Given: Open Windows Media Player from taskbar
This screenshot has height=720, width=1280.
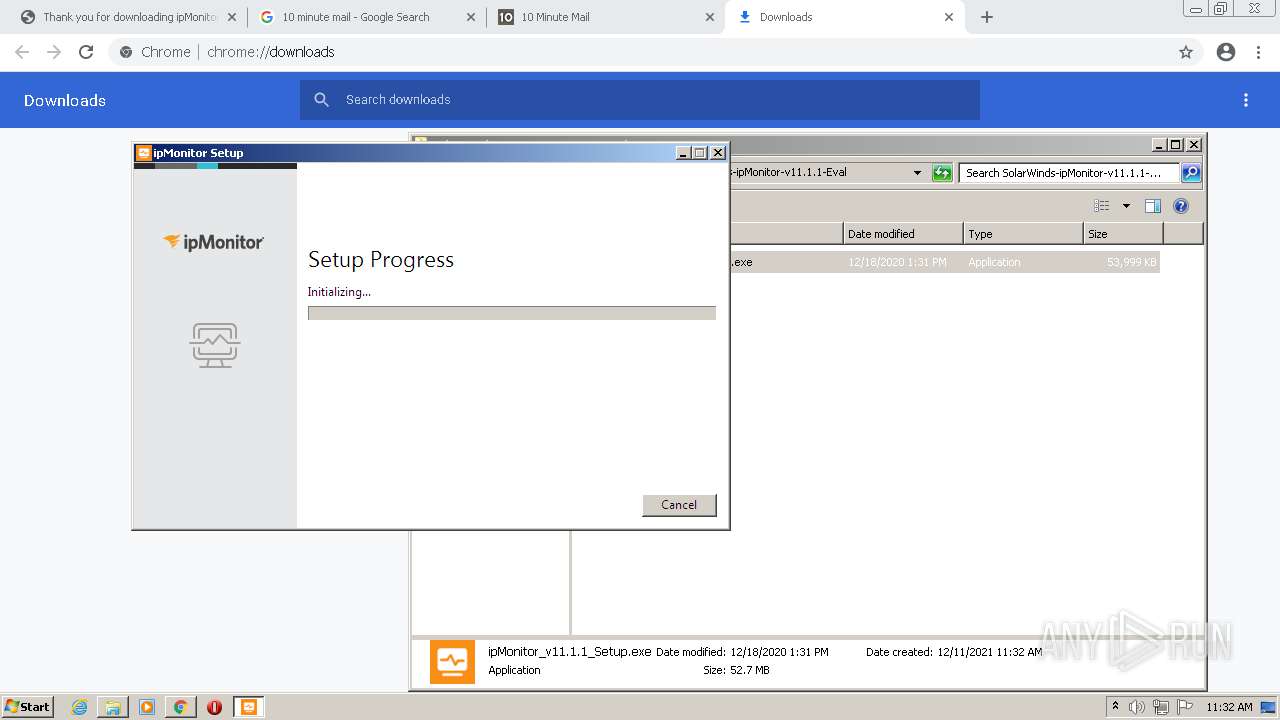Looking at the screenshot, I should 147,707.
